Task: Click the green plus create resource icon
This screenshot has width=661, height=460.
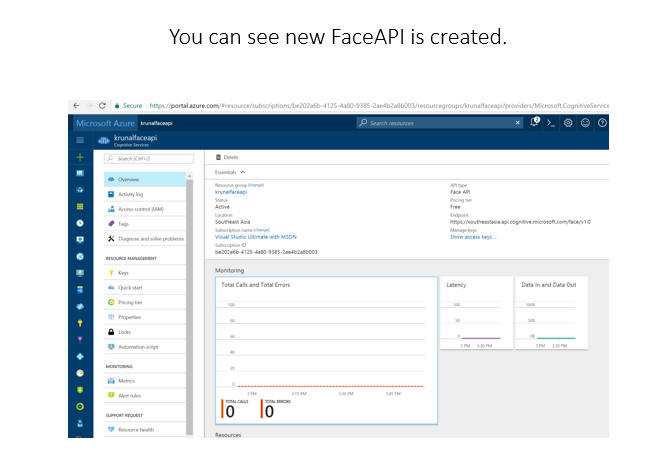Action: pyautogui.click(x=80, y=158)
